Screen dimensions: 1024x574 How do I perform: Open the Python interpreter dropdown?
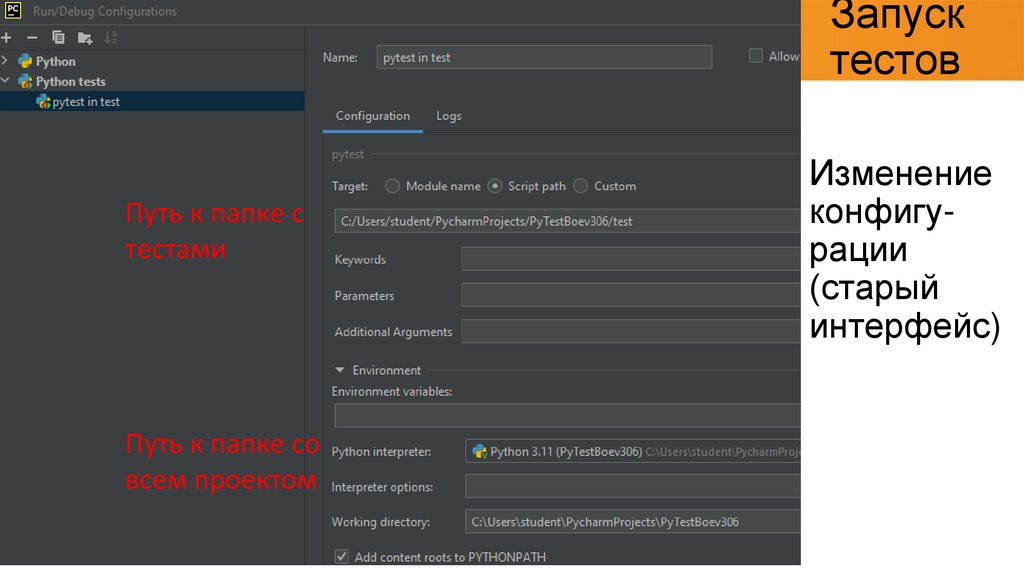tap(633, 452)
